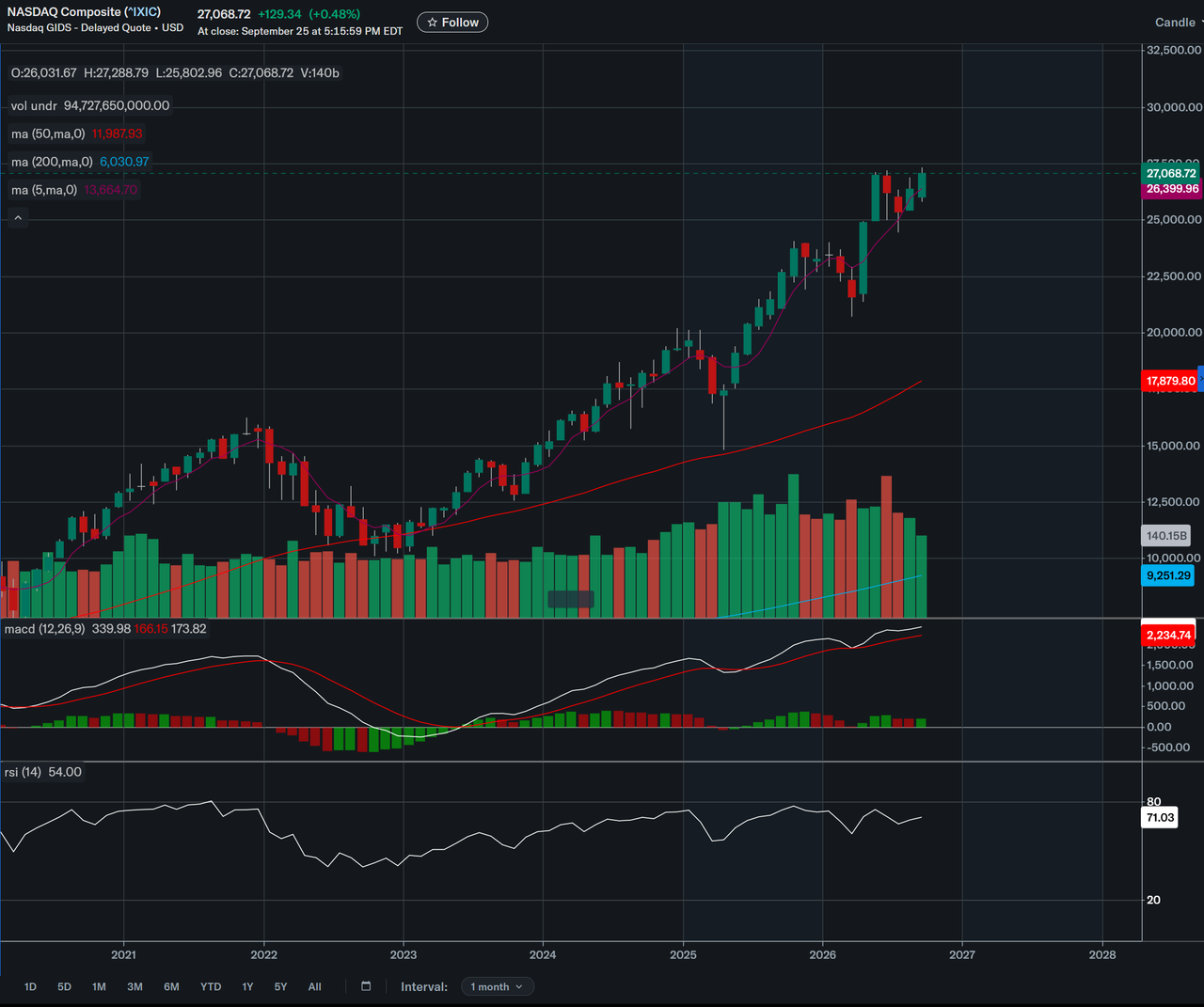Image resolution: width=1204 pixels, height=1007 pixels.
Task: Click the 2027 label on time axis
Action: (962, 954)
